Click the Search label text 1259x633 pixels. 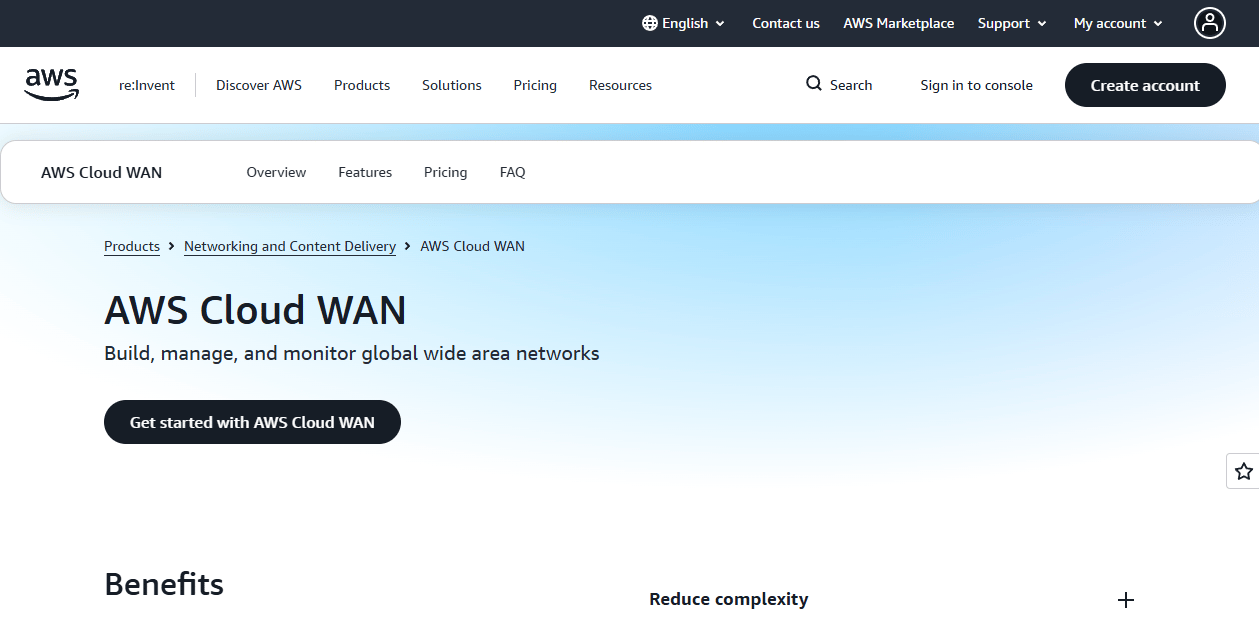click(851, 85)
